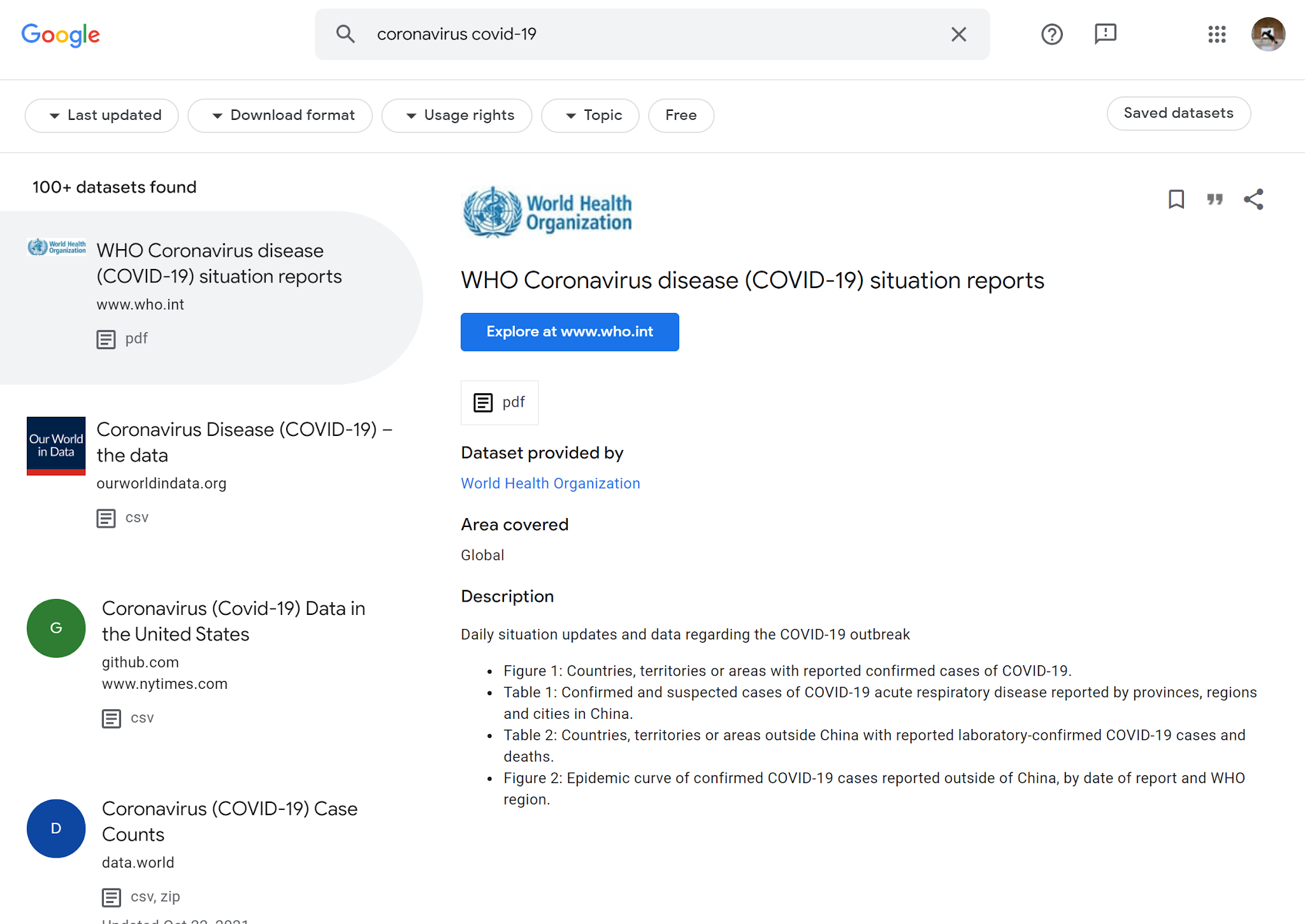Click the 'Table 2: Countries, territories' bullet

pyautogui.click(x=874, y=746)
